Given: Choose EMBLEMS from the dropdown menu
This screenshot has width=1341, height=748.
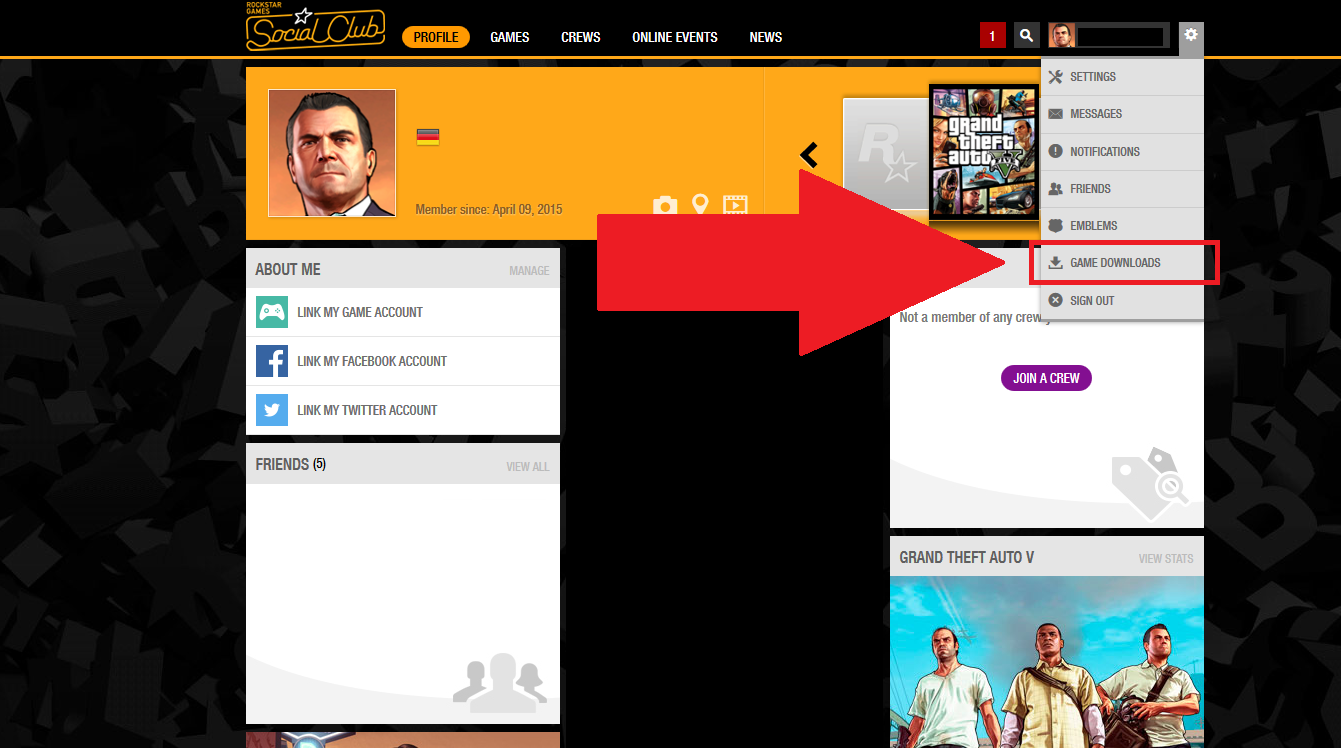Looking at the screenshot, I should point(1122,226).
